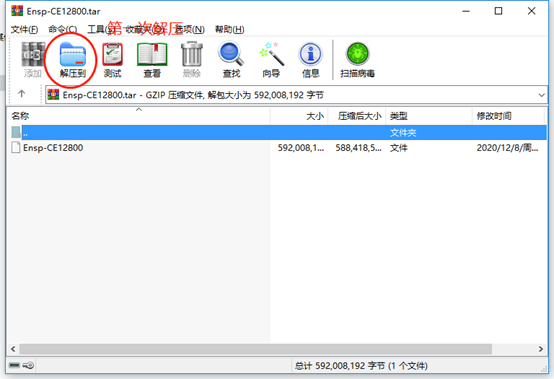Click the archive icon in the address bar
Screen dimensions: 554x379
[x=53, y=95]
